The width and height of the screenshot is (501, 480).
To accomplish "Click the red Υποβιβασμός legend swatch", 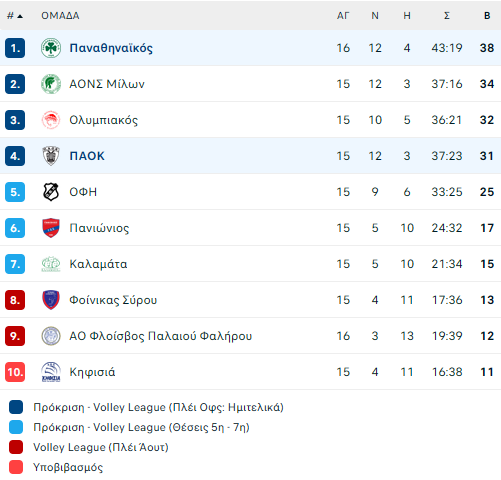I will coord(16,467).
